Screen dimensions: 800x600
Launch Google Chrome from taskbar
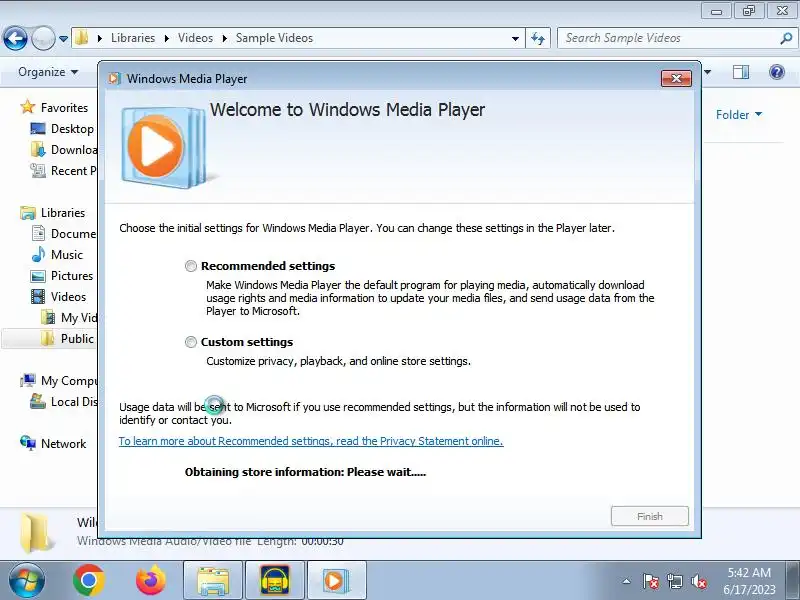[89, 580]
